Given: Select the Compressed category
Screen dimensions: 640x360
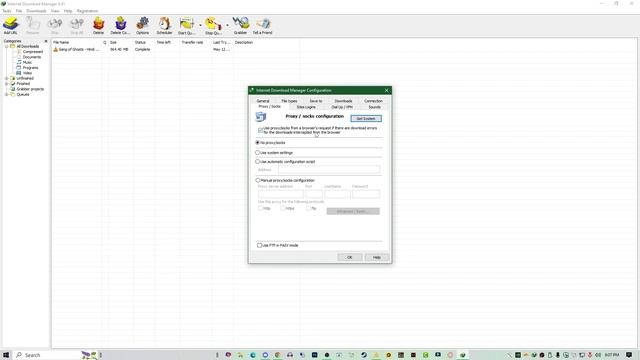Looking at the screenshot, I should (x=33, y=52).
